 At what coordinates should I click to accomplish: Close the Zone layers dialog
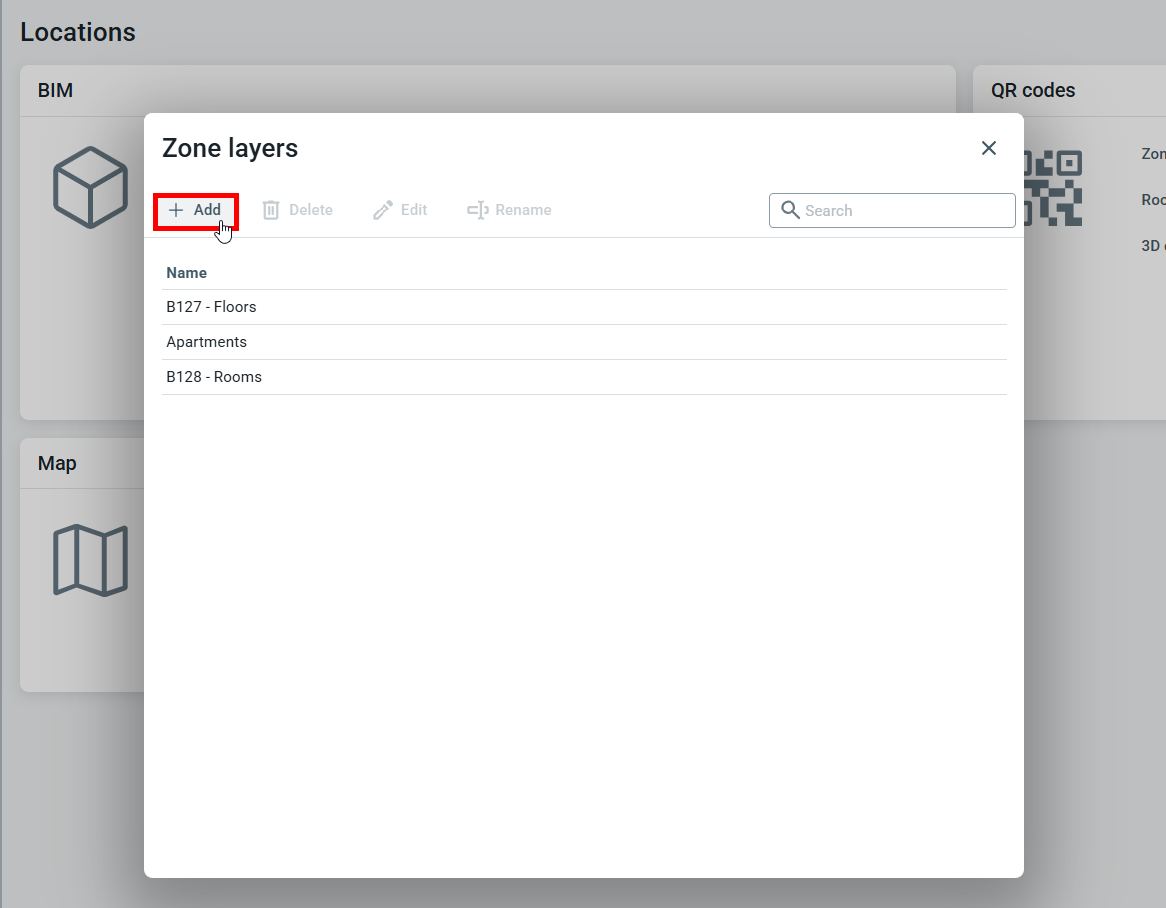989,148
